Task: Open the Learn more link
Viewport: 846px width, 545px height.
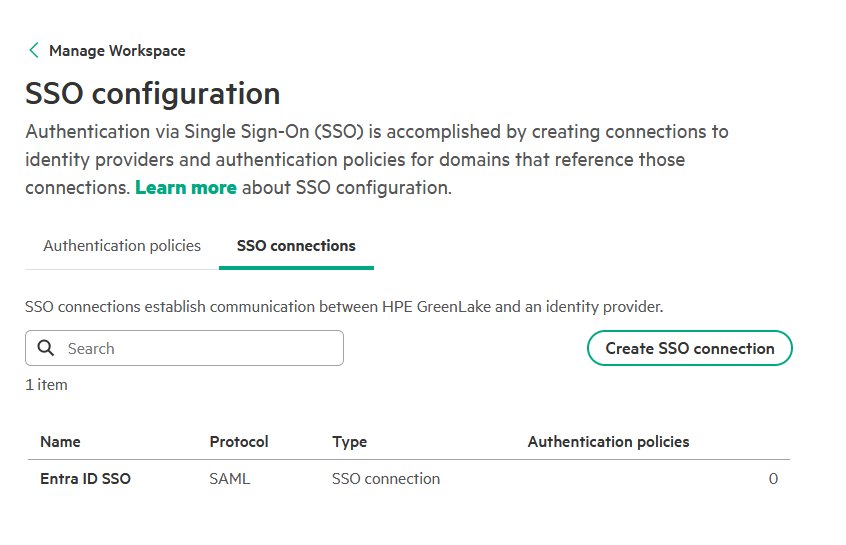Action: tap(185, 188)
